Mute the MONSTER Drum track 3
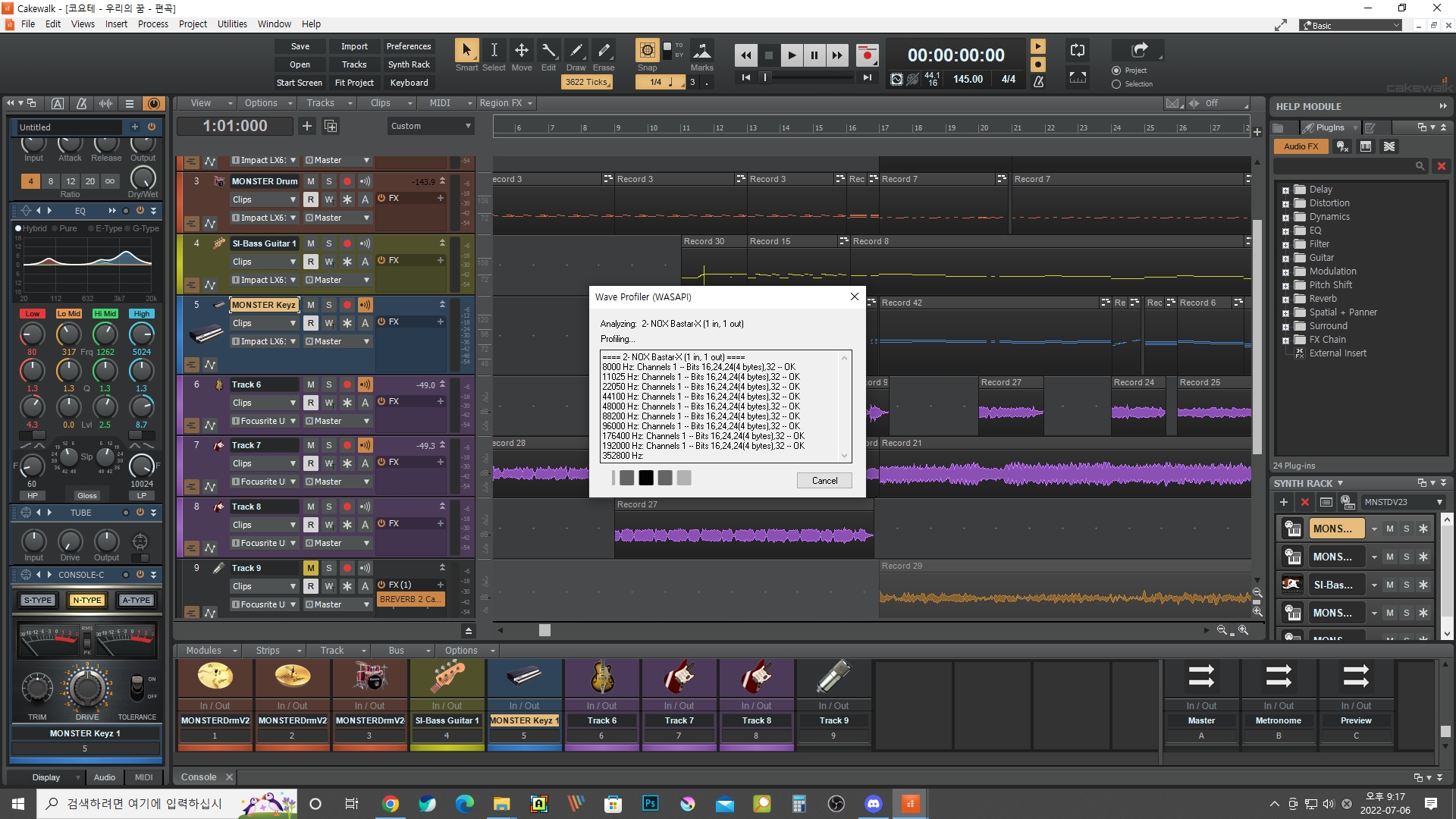The height and width of the screenshot is (819, 1456). [311, 181]
